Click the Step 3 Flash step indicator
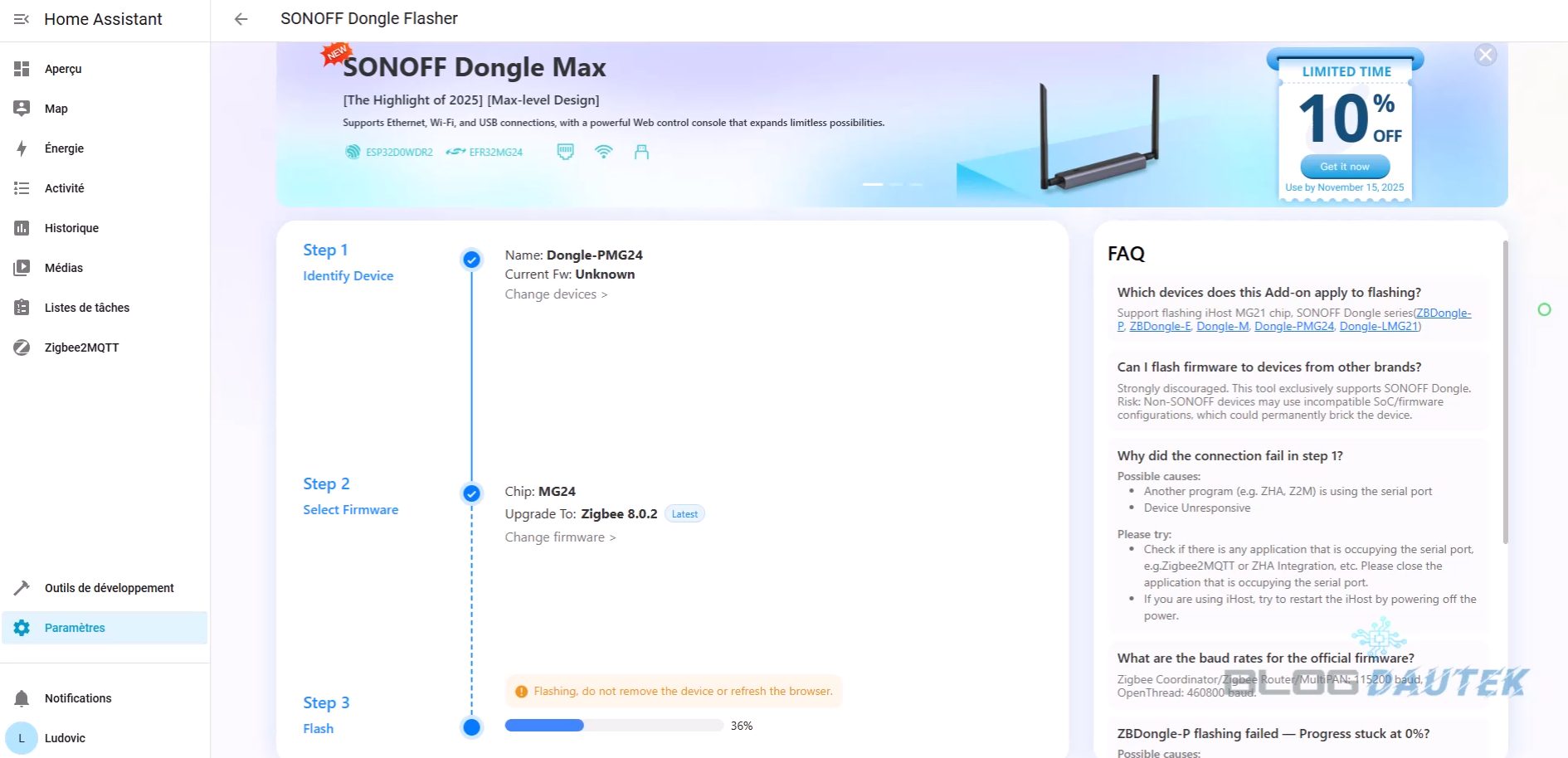 [471, 727]
